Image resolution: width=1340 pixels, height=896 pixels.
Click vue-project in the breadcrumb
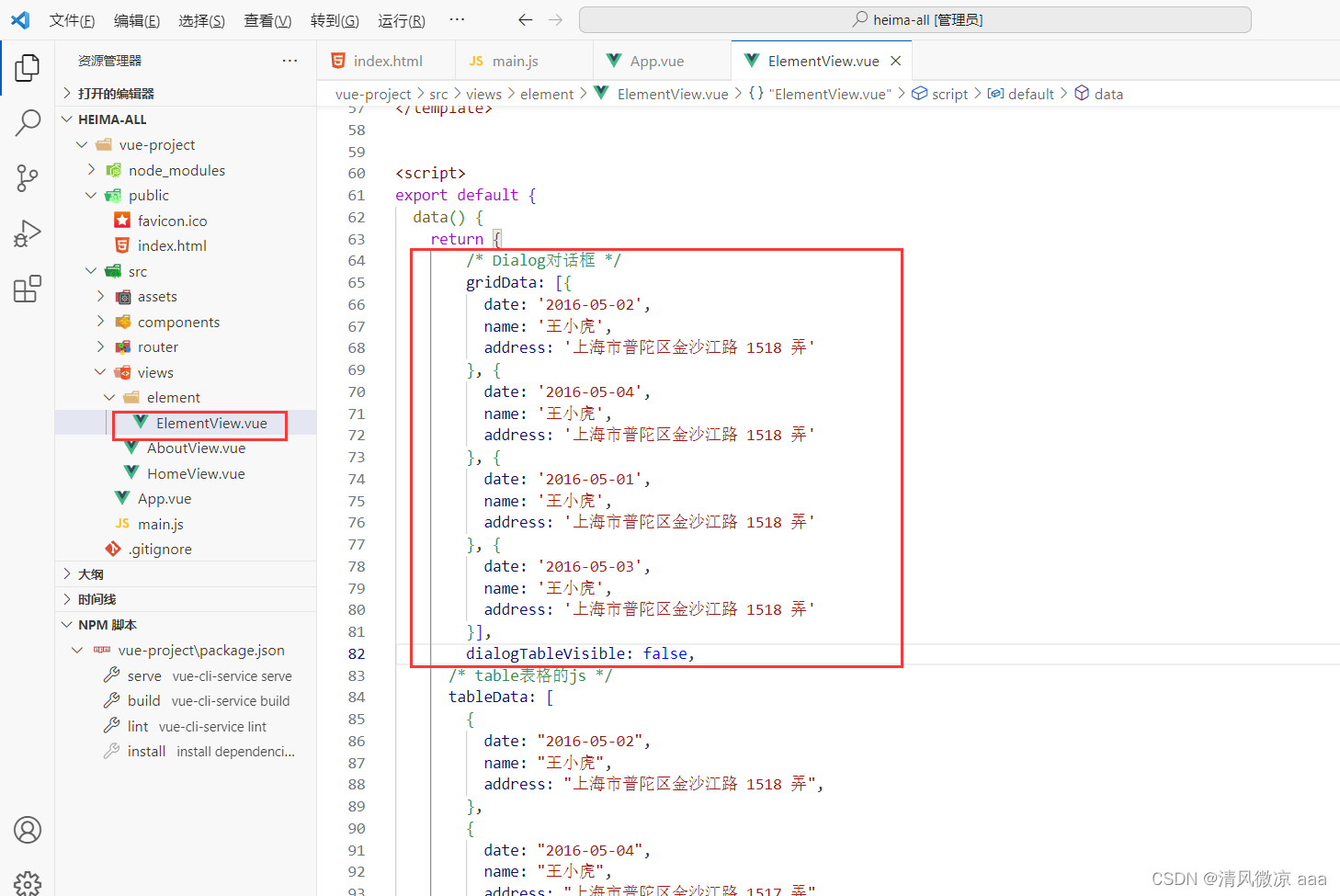373,94
